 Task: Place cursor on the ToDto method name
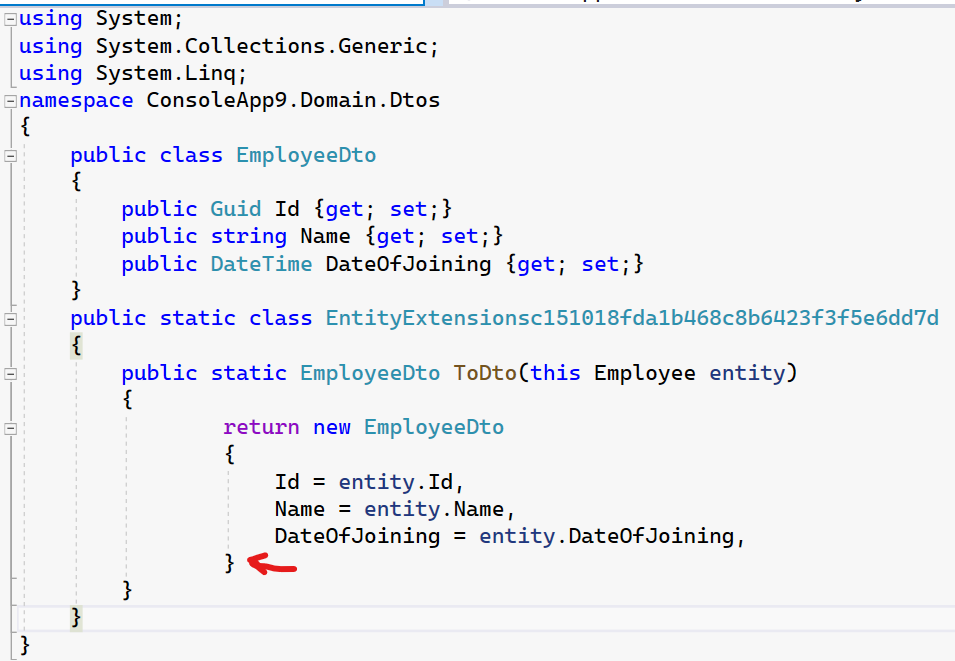484,373
